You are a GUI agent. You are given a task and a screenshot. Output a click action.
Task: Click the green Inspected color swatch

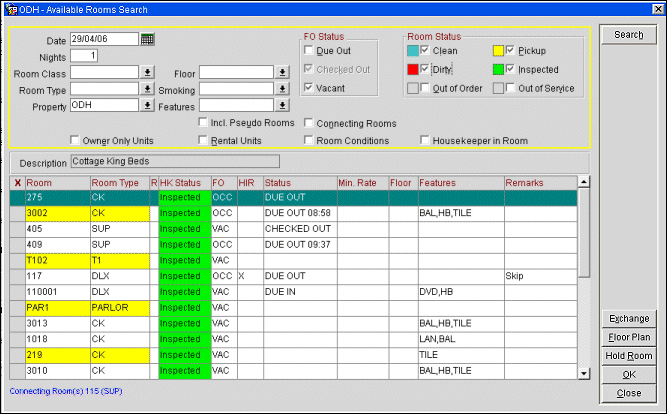coord(499,69)
